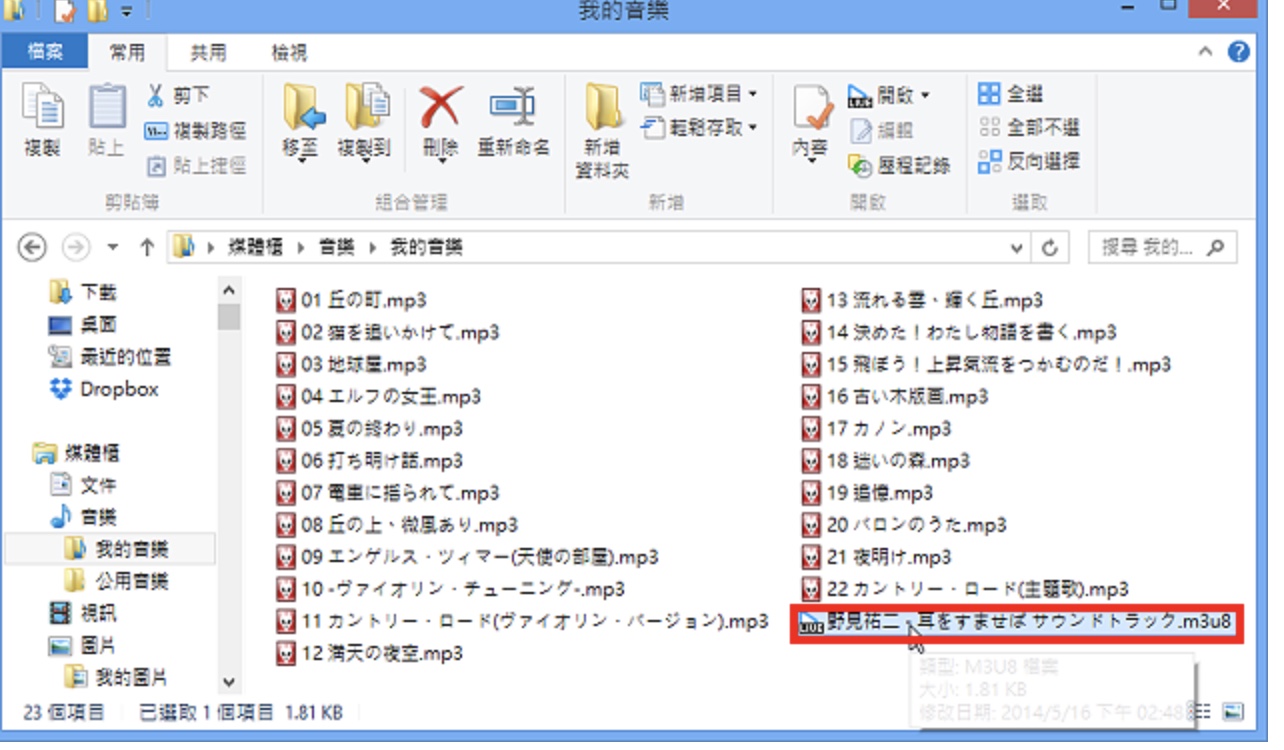Image resolution: width=1284 pixels, height=750 pixels.
Task: Open the Quick Access Toolbar customize dropdown
Action: coord(127,12)
